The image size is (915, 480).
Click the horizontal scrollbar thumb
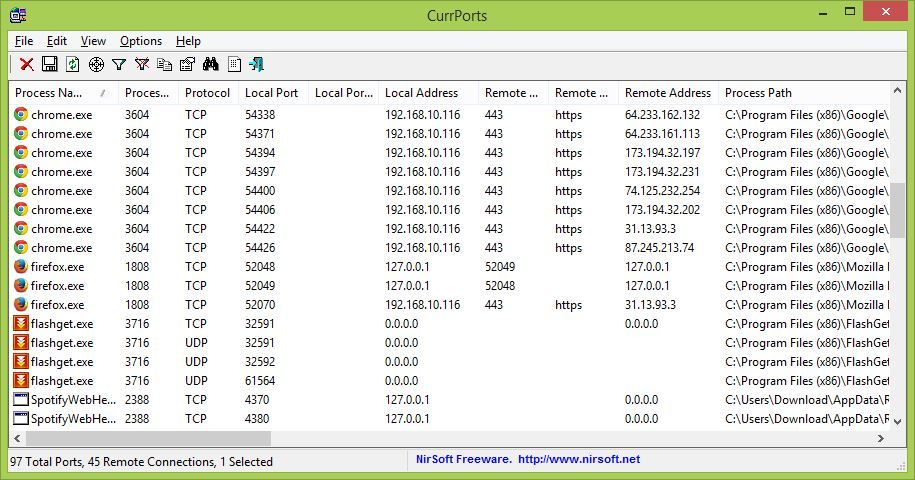coord(148,438)
